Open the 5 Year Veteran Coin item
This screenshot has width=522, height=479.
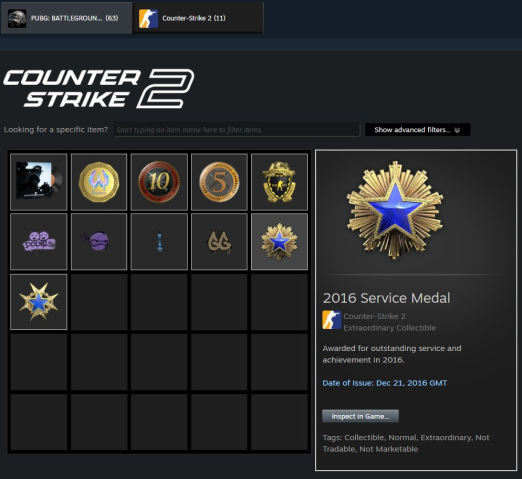coord(219,182)
